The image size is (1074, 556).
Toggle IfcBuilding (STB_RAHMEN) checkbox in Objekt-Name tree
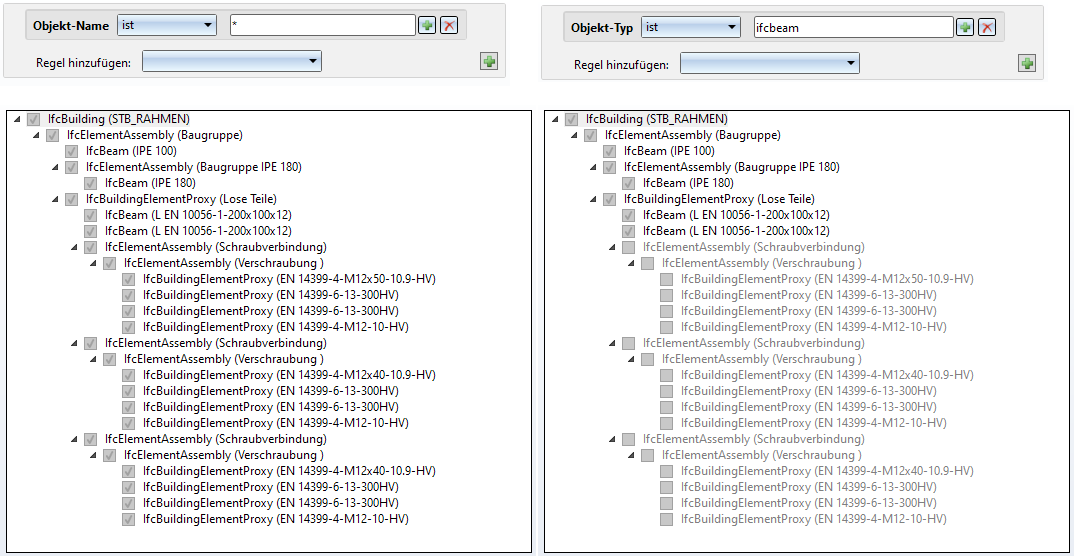pos(33,119)
